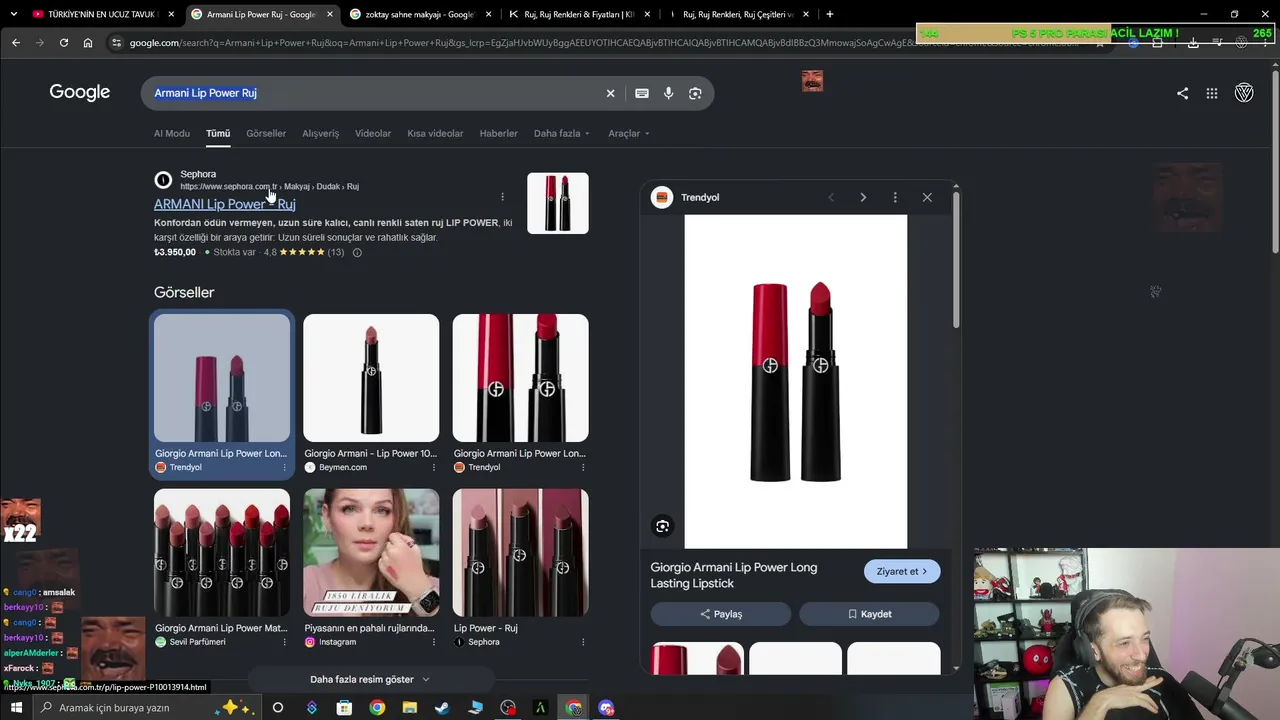Open the Sevil Parfümeri lipsticks image
The width and height of the screenshot is (1280, 720).
click(222, 553)
